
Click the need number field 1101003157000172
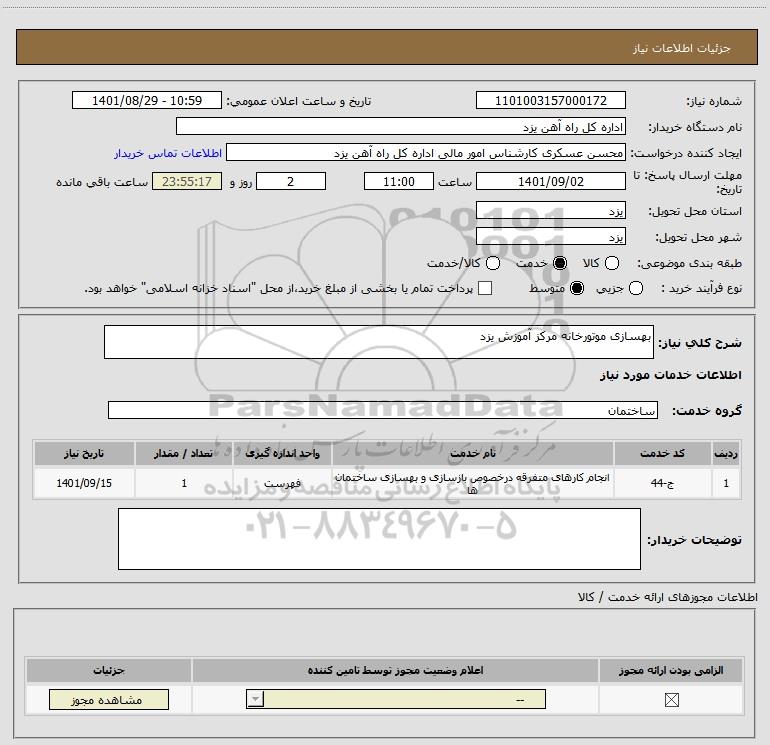pos(550,100)
